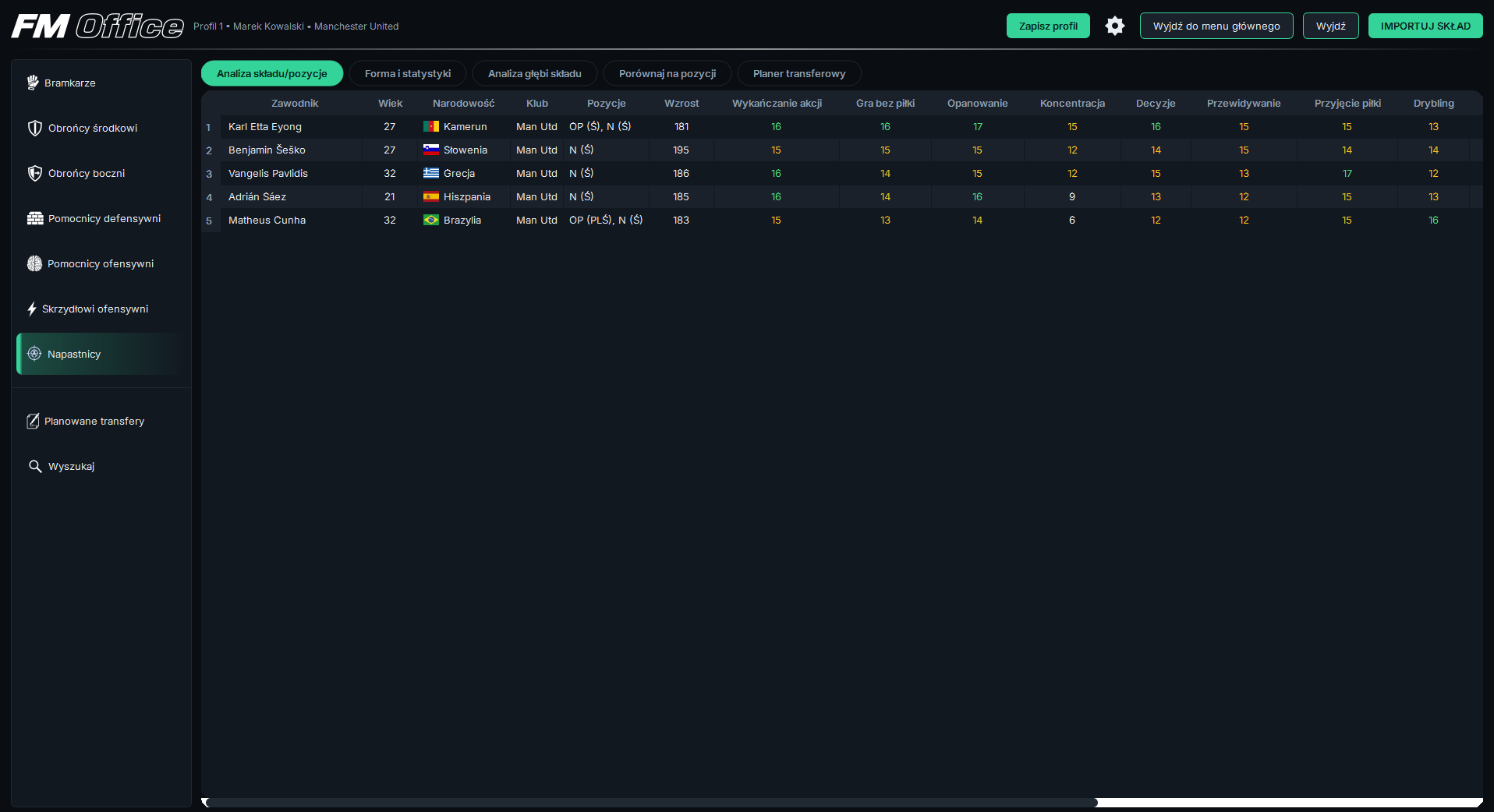Click the Wyjdź button
Image resolution: width=1494 pixels, height=812 pixels.
[x=1331, y=26]
